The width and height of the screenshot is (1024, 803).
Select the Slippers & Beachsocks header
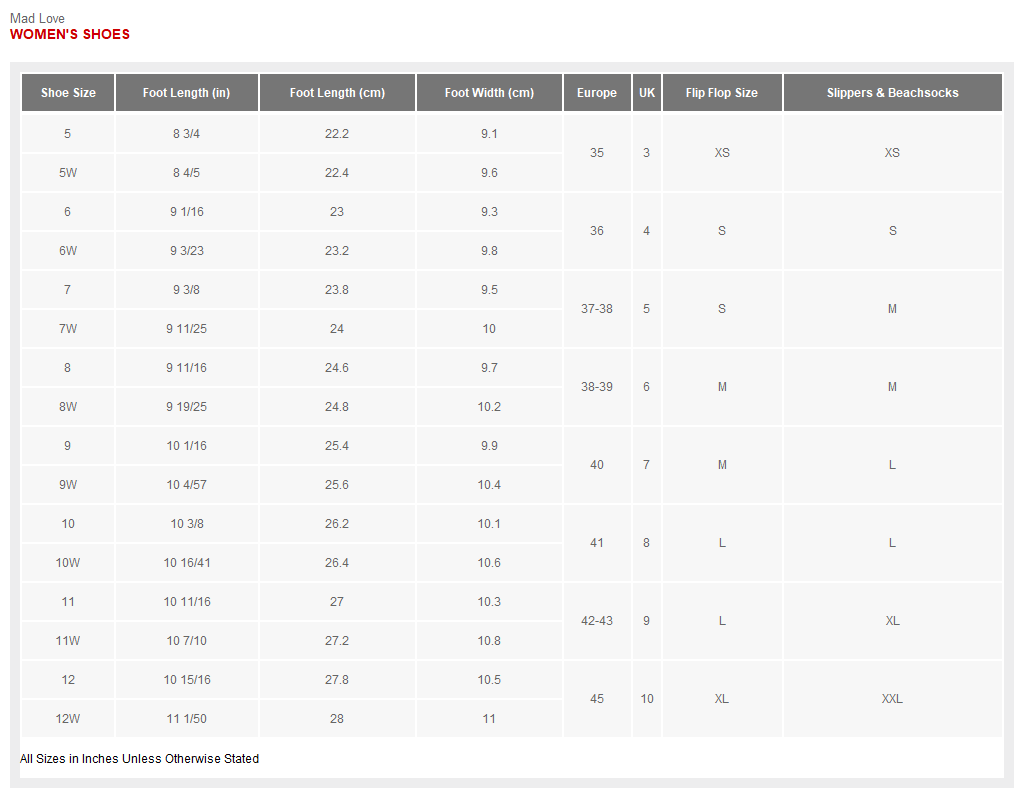(892, 93)
